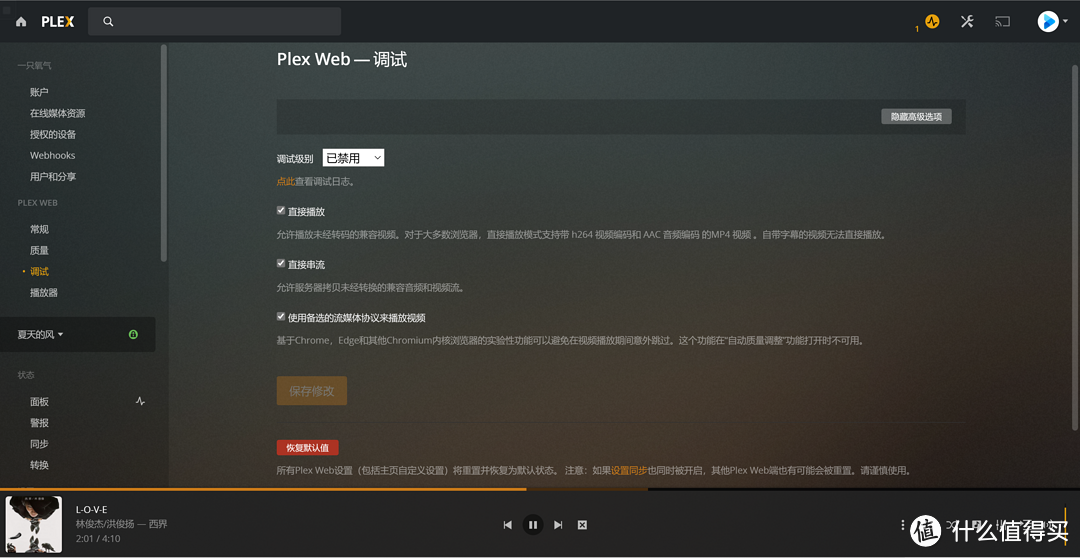Screen dimensions: 1080x558
Task: Click the red 恢复默认值 button
Action: (x=308, y=448)
